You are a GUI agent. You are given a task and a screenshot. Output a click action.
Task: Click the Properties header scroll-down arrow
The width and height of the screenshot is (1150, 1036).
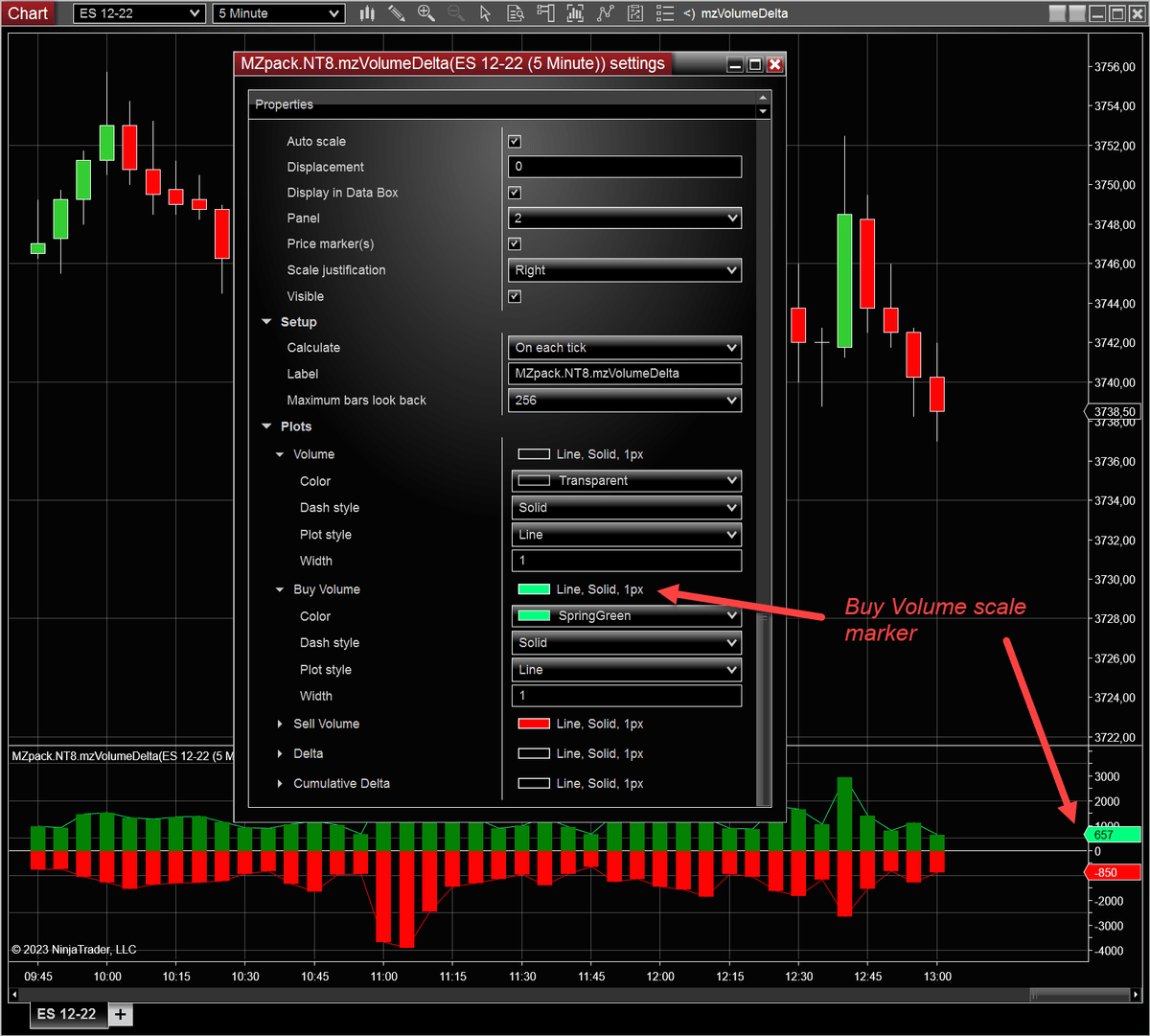coord(763,111)
